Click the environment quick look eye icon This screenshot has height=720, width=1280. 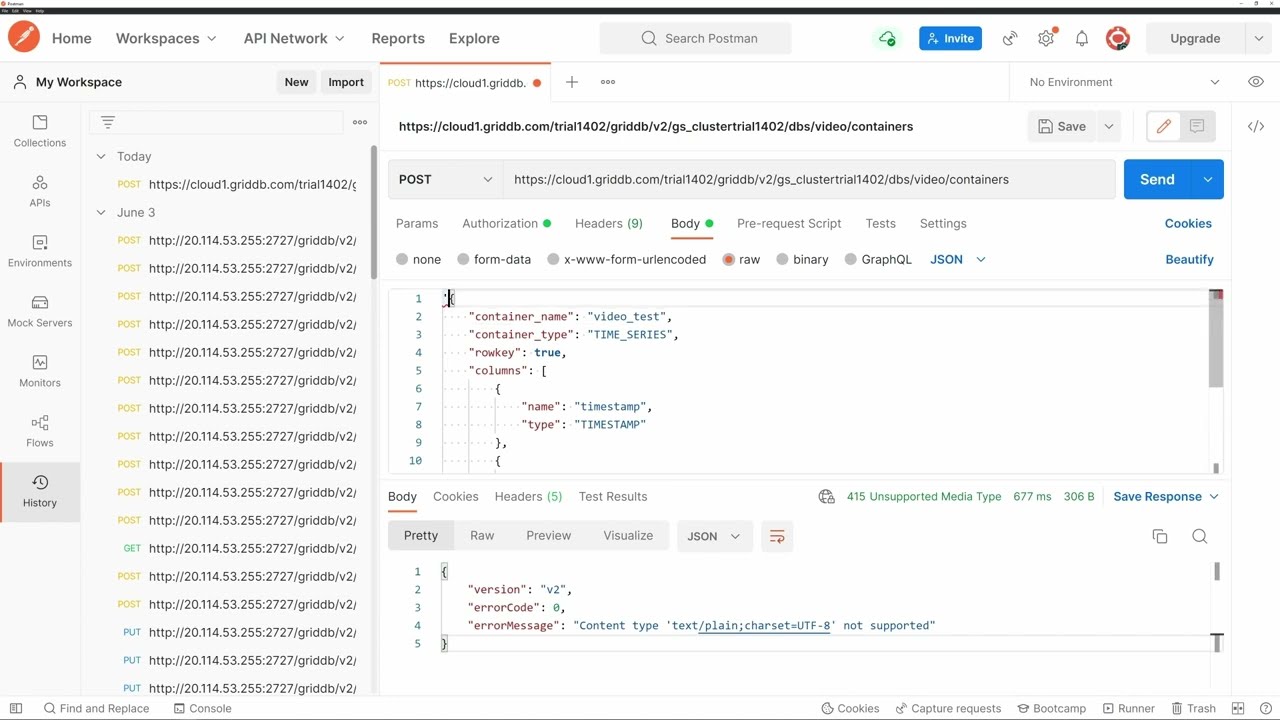(x=1256, y=82)
